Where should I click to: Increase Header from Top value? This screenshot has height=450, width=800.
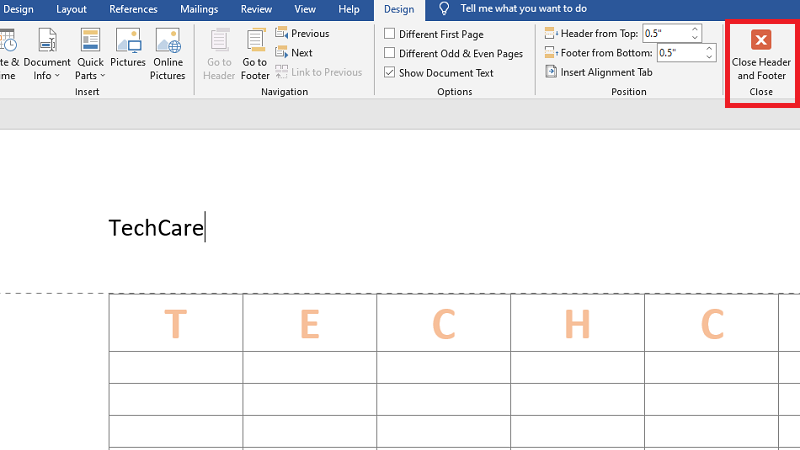(695, 29)
